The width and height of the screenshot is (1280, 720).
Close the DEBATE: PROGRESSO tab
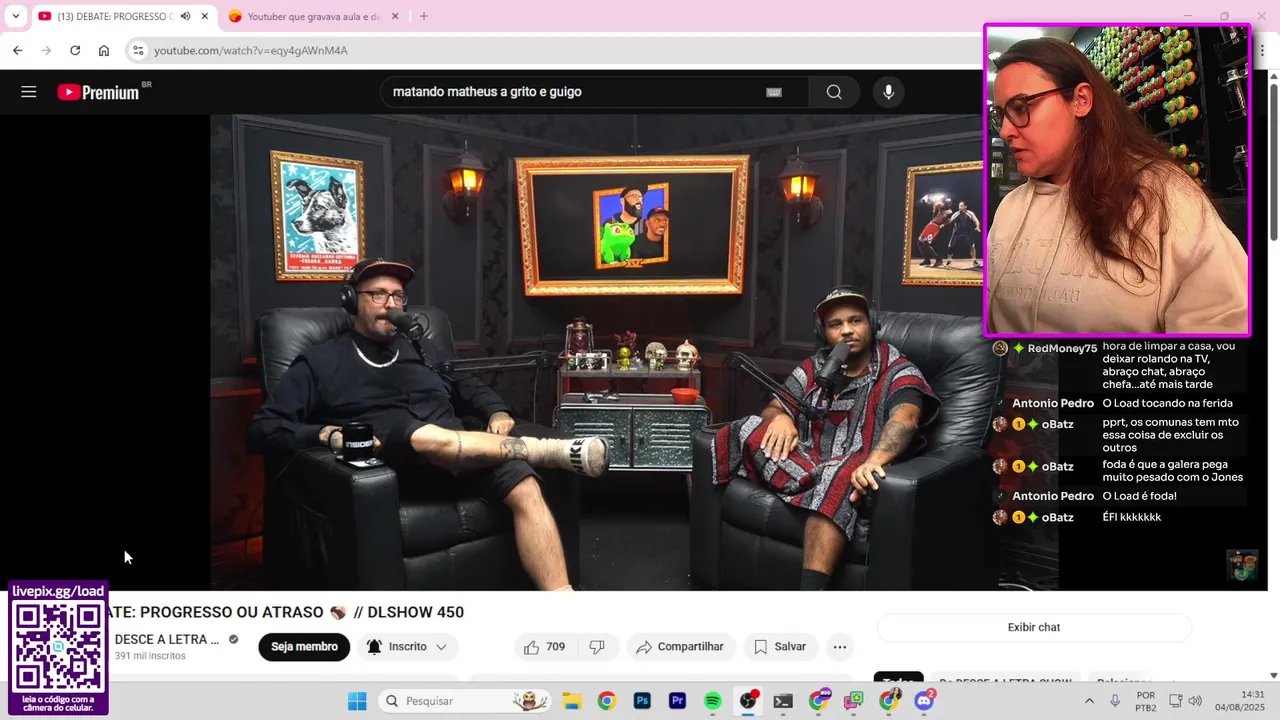tap(205, 16)
